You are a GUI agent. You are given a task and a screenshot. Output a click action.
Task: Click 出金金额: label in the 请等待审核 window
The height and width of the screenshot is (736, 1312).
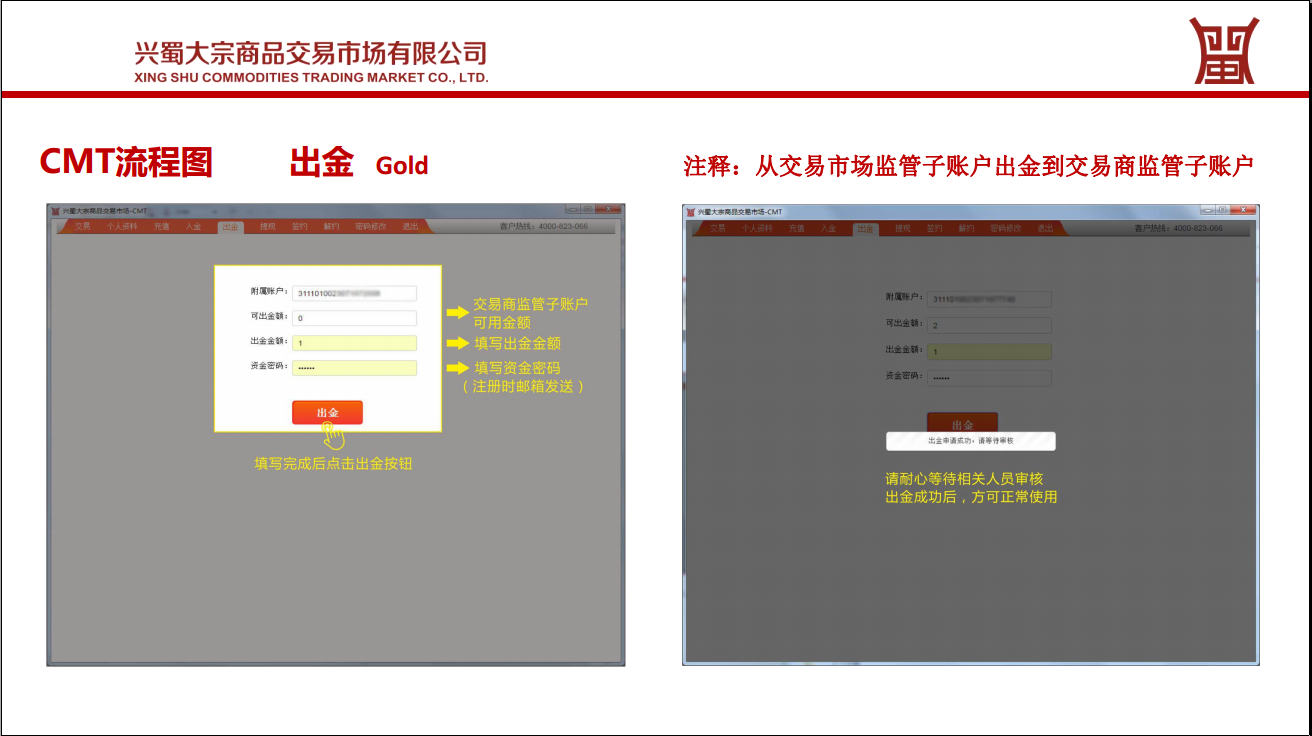[904, 351]
